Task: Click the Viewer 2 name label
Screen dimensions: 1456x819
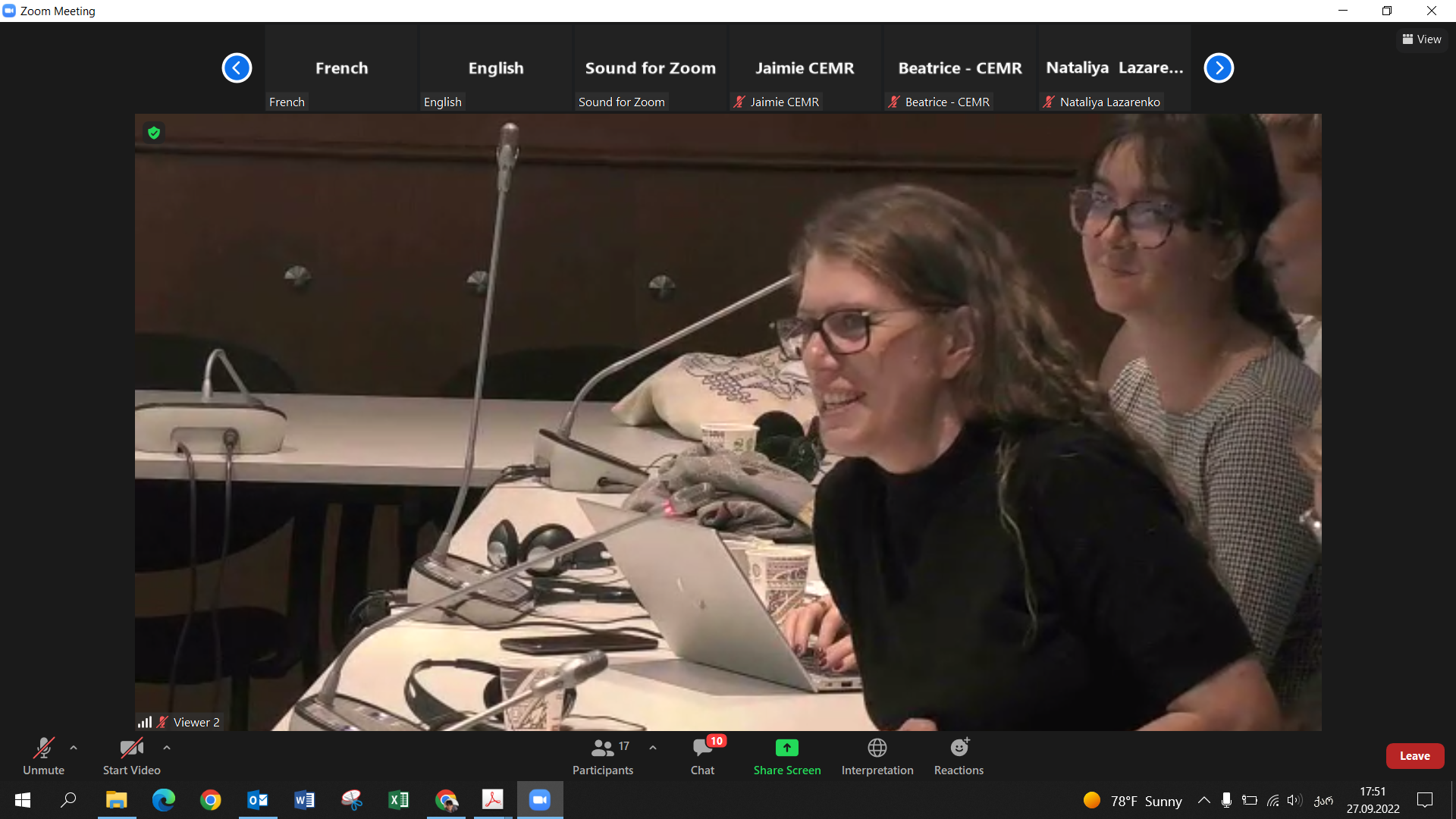Action: (x=196, y=723)
